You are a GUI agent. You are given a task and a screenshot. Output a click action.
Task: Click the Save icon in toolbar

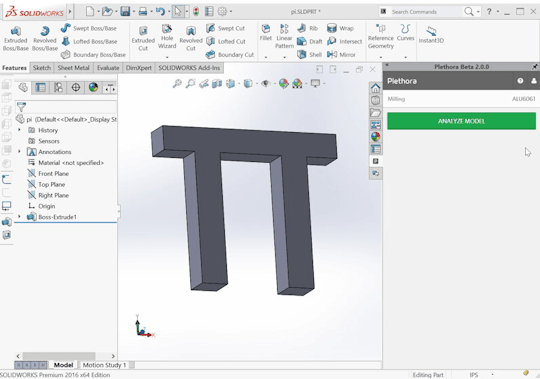[x=125, y=11]
